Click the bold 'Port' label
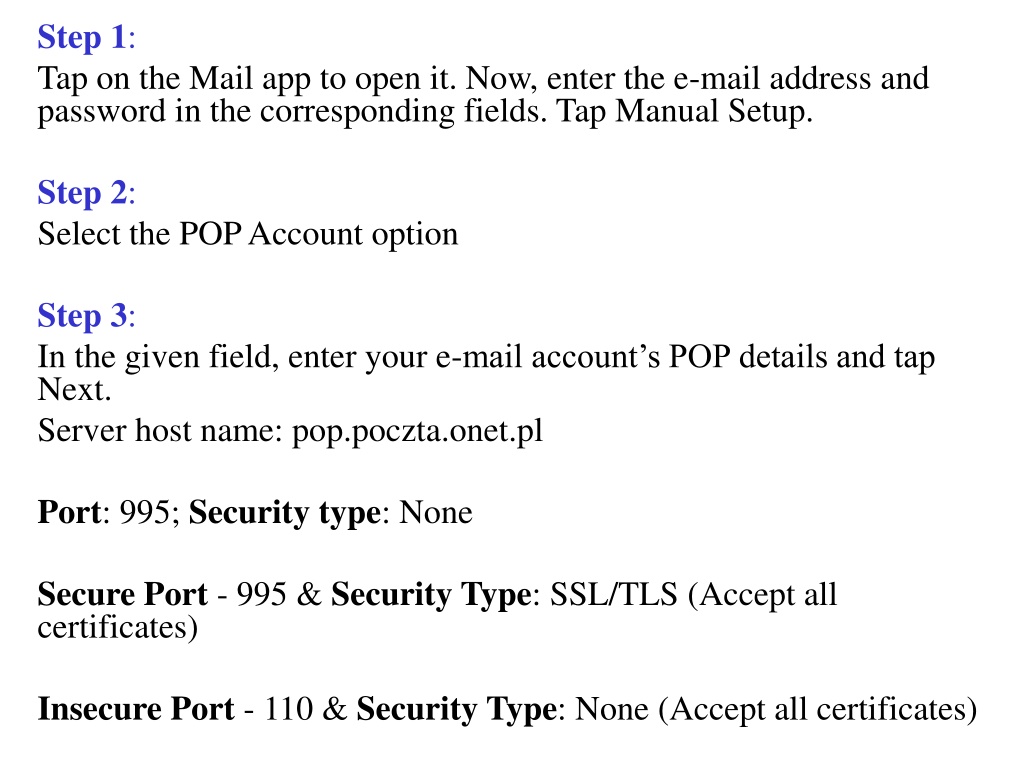The height and width of the screenshot is (768, 1024). [69, 512]
